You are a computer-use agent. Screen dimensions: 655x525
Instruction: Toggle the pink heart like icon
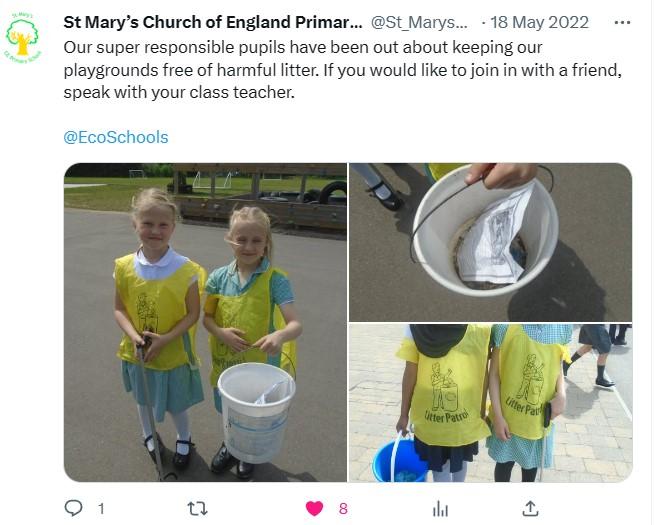click(x=314, y=509)
